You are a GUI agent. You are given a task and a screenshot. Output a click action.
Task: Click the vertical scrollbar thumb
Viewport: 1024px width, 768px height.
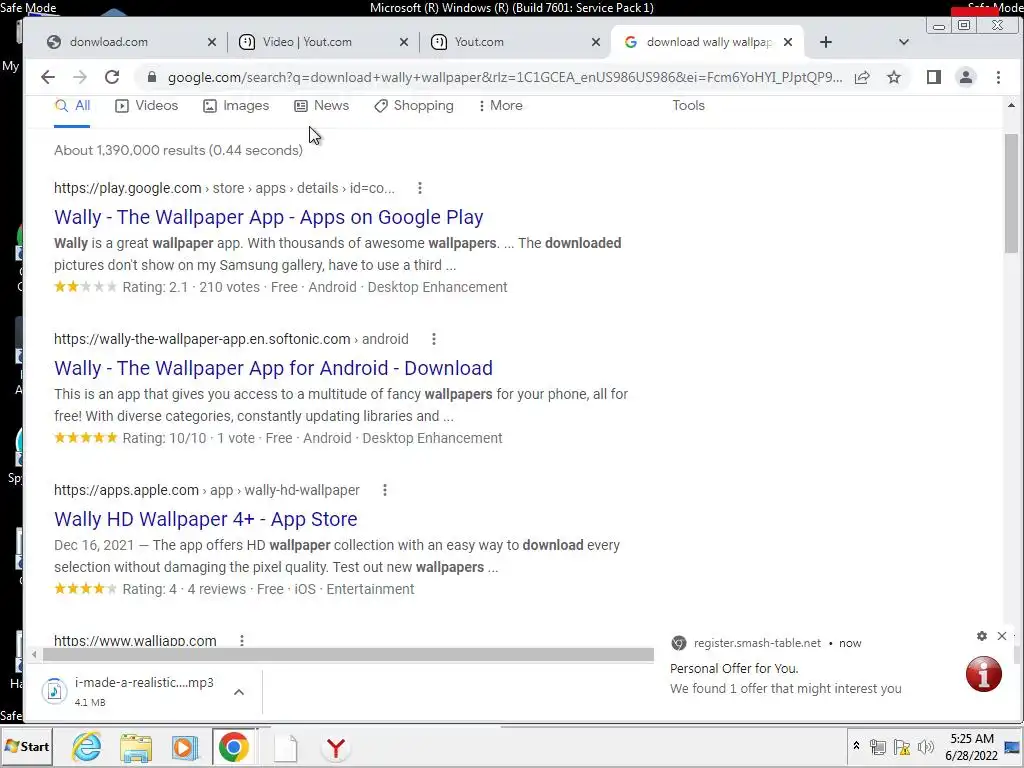(1011, 193)
